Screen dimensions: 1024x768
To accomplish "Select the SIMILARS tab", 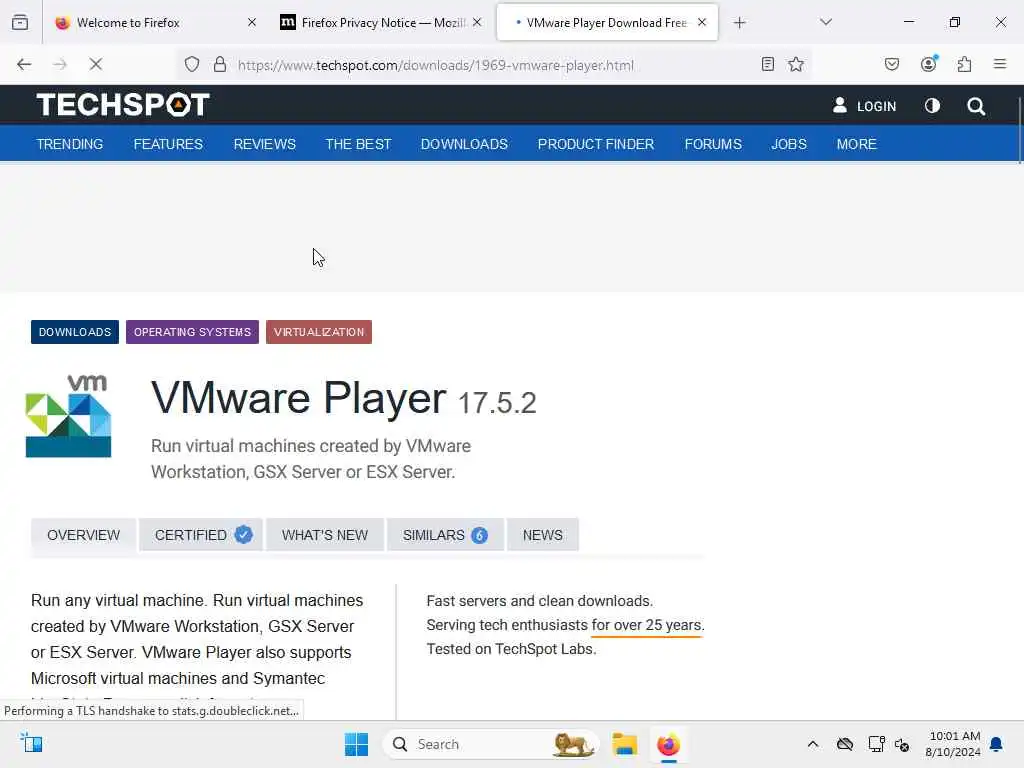I will point(445,535).
